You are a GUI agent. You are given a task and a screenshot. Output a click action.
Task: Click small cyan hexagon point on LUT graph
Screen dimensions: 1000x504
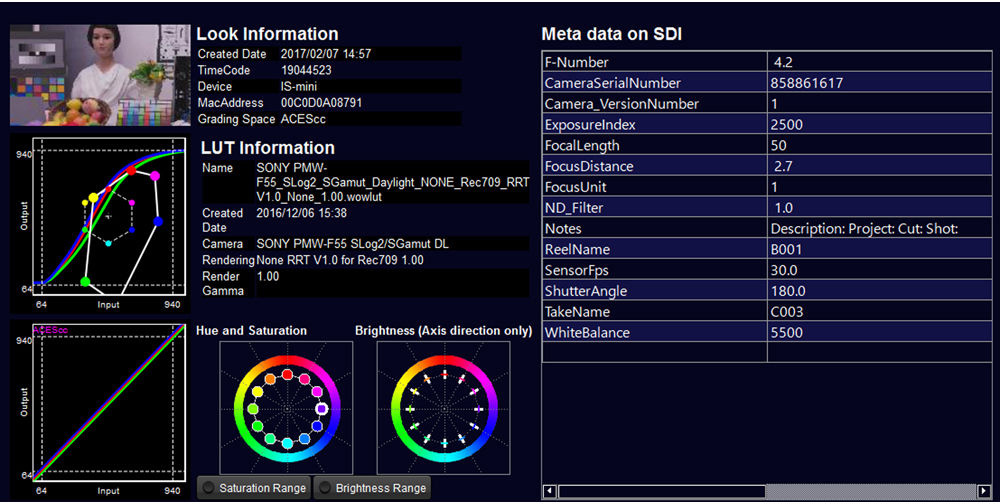point(108,243)
